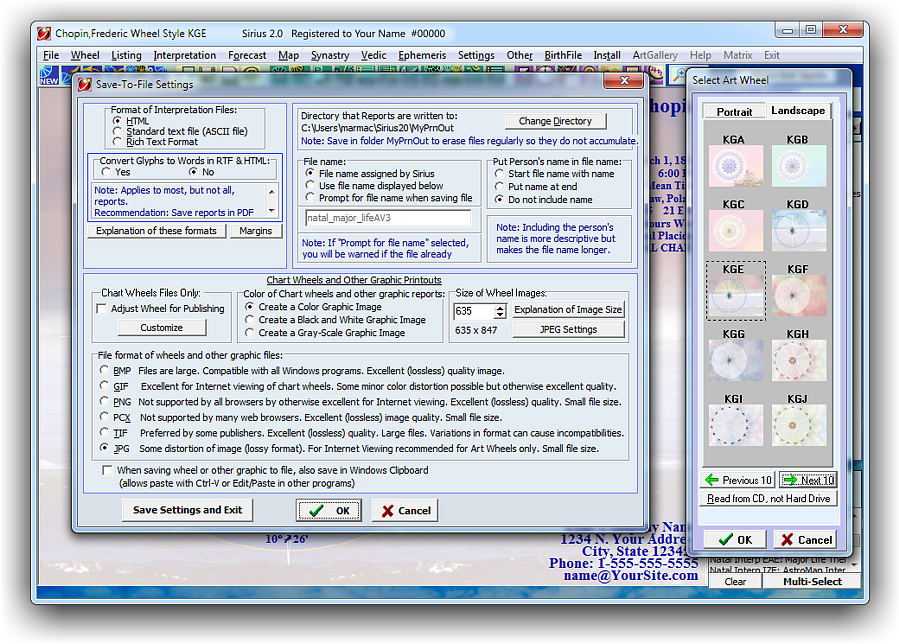Click the NEW icon in the toolbar
Screen dimensions: 899x644
[49, 75]
